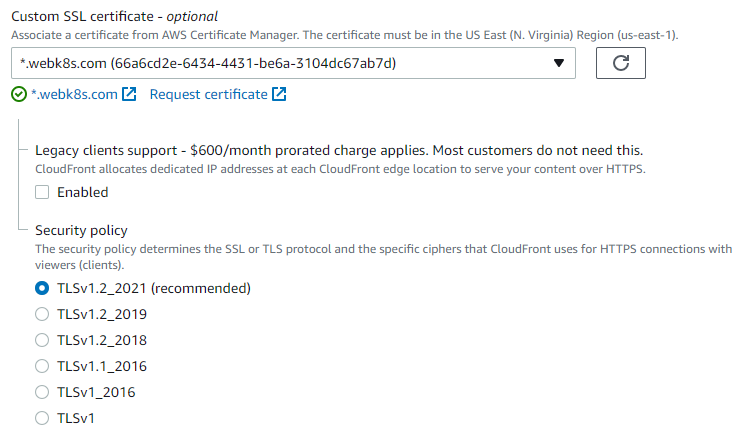Click the TLSv1.2_2021 (recommended) label text

pos(153,288)
